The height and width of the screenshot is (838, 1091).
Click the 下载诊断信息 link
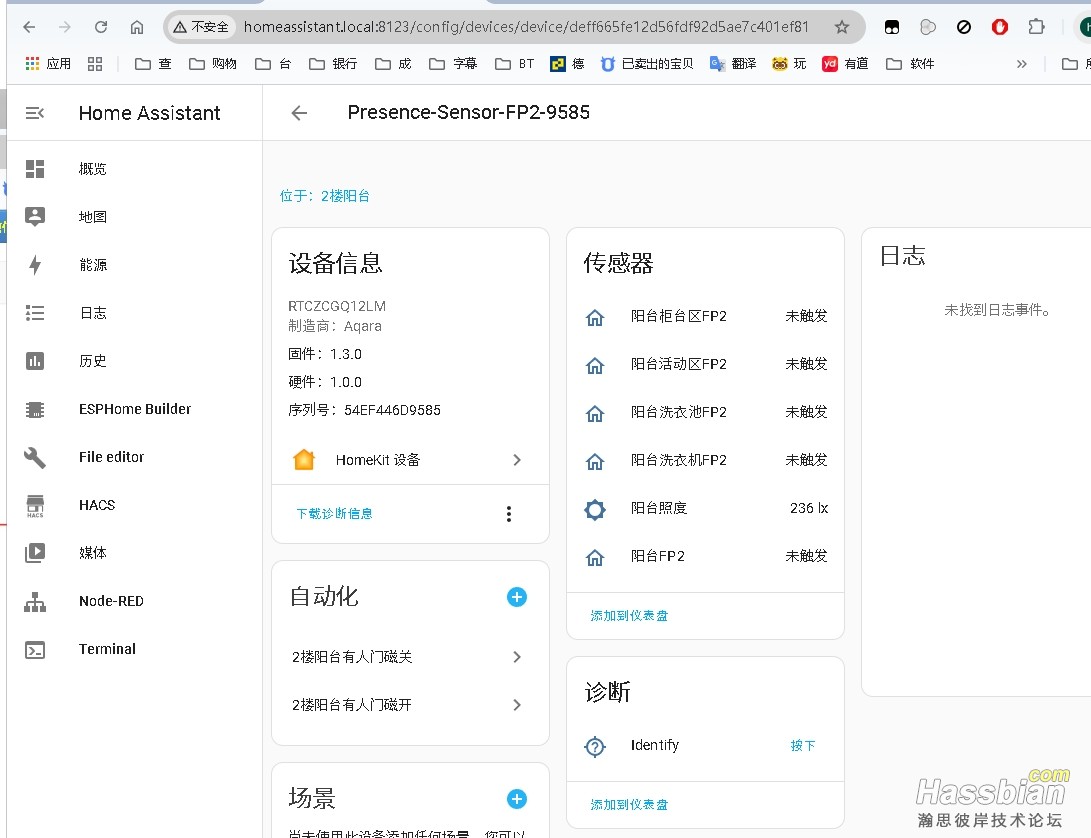335,514
